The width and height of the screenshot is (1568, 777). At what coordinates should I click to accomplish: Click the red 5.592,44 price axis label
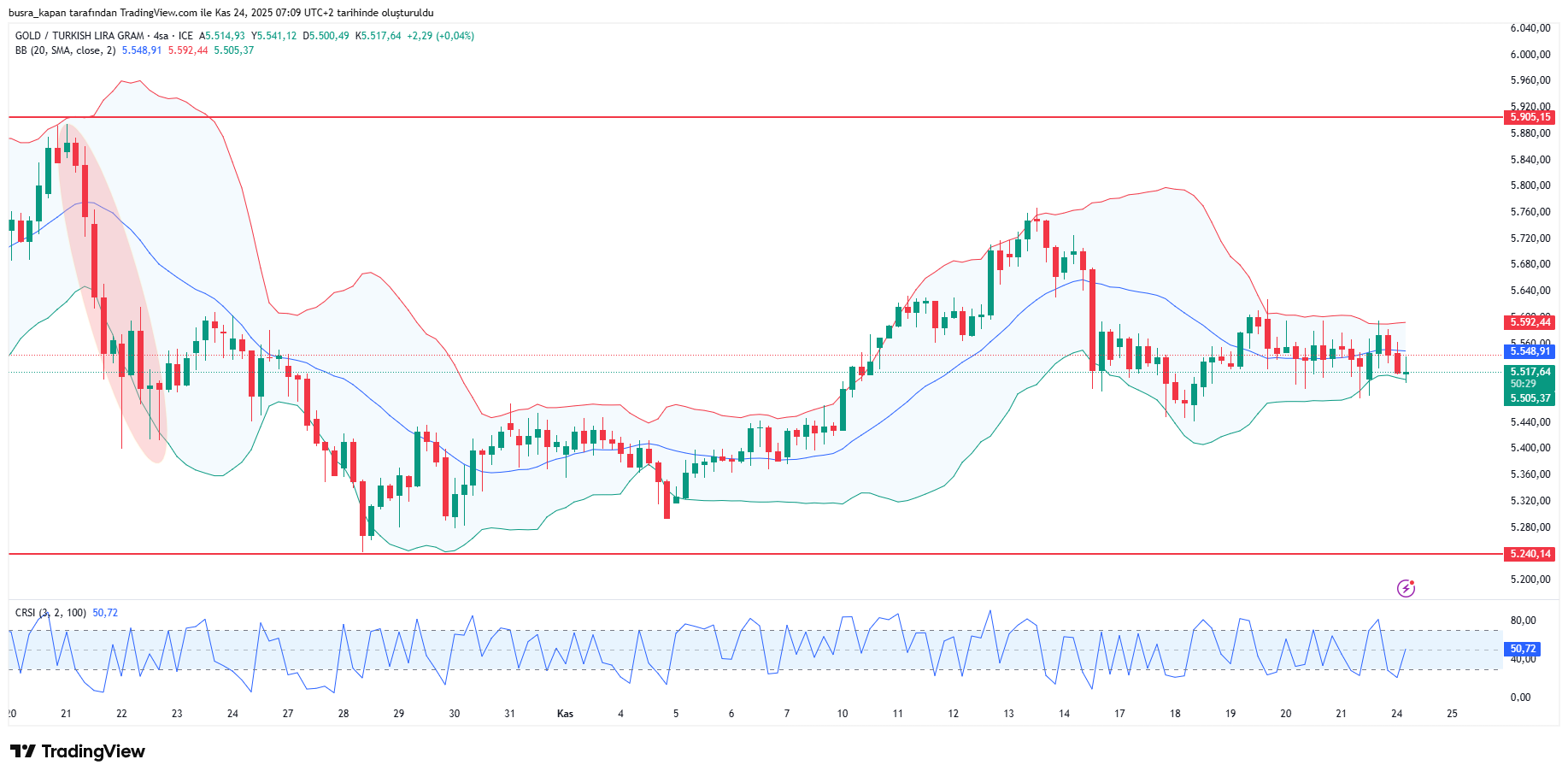tap(1530, 322)
